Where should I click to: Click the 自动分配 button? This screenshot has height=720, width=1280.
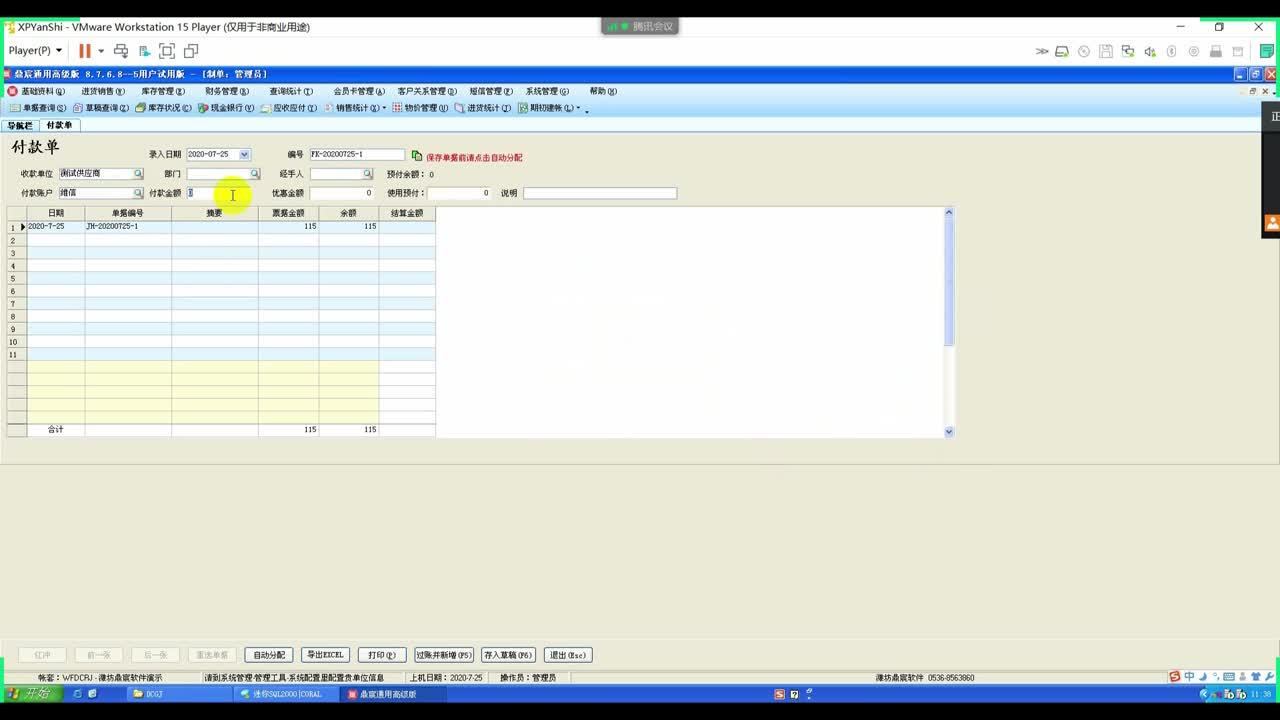click(x=269, y=655)
